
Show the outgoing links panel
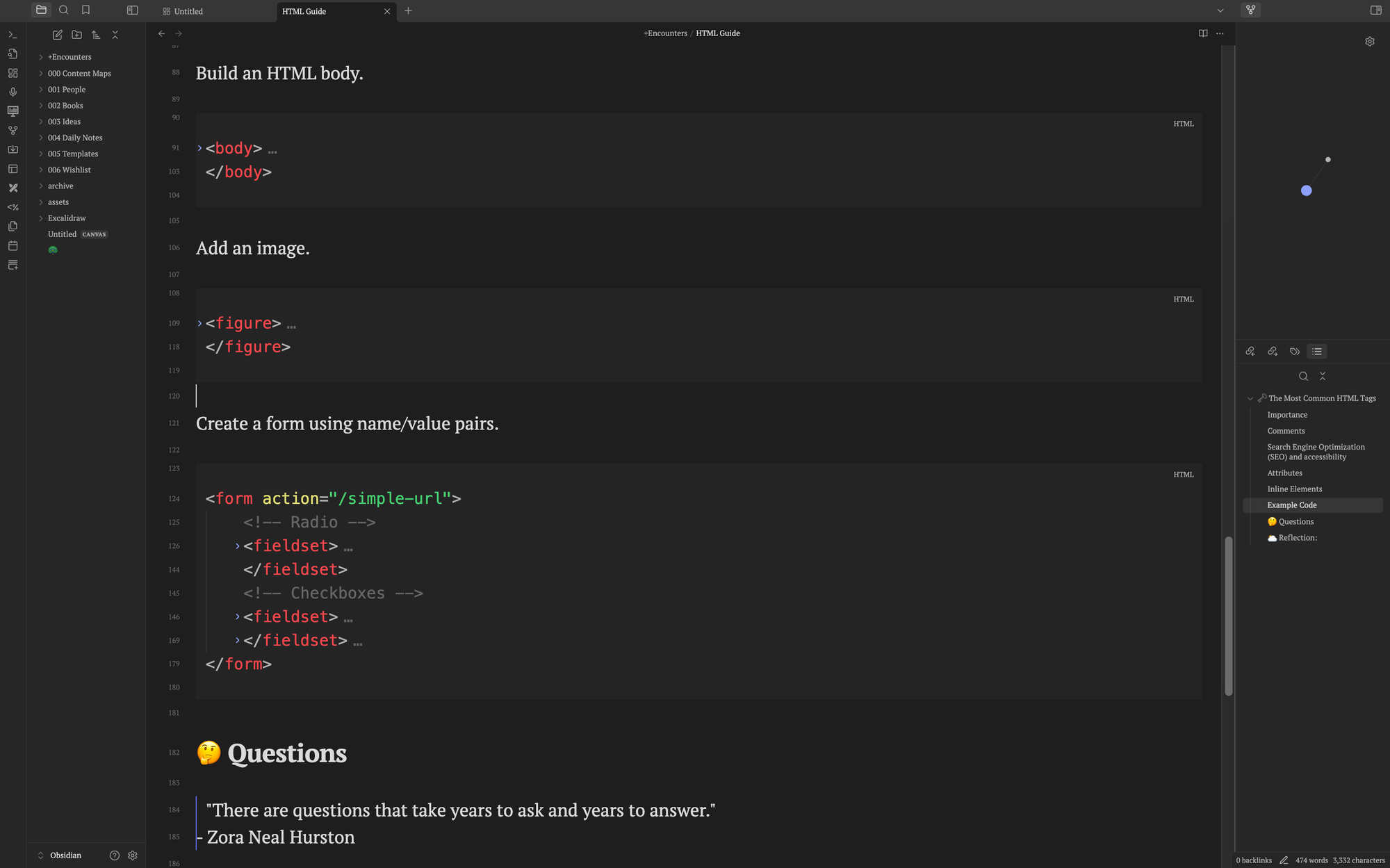tap(1273, 352)
